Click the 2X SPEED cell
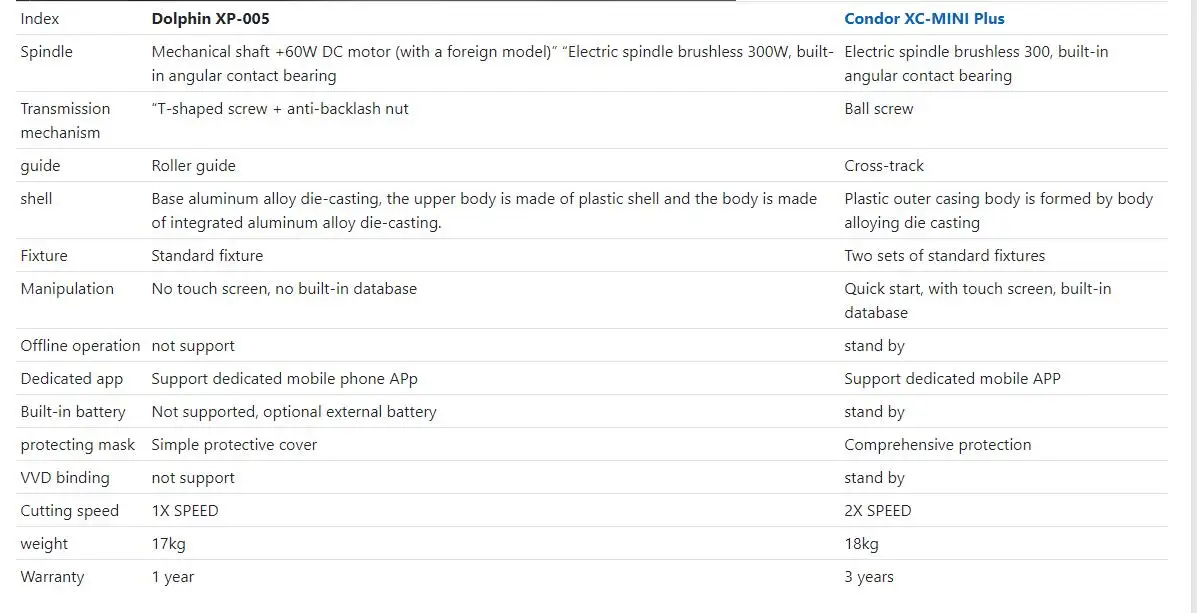Screen dimensions: 1197x613 (x=877, y=510)
